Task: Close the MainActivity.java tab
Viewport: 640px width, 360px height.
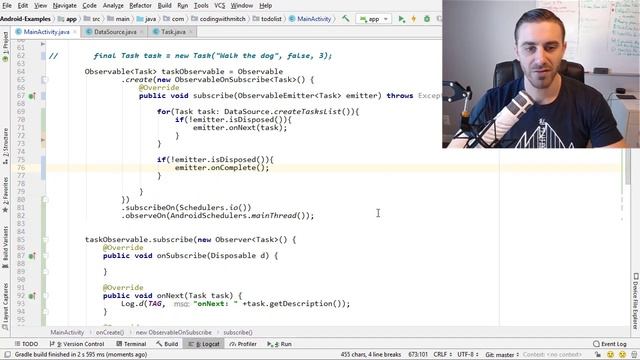Action: [75, 32]
